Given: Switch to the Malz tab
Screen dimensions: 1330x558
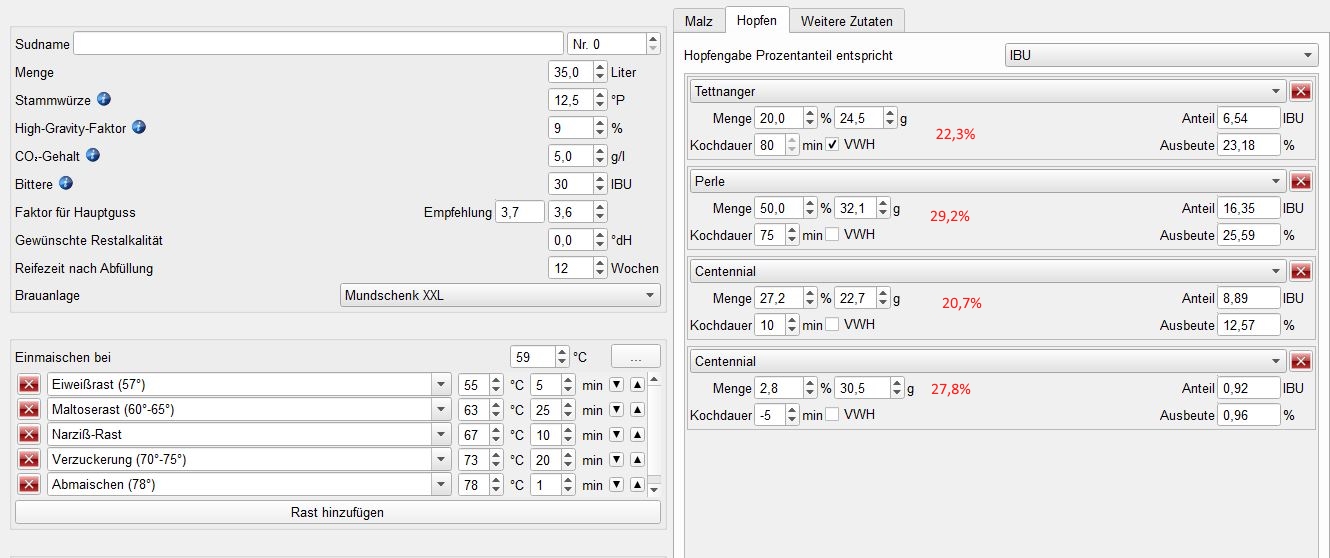Looking at the screenshot, I should click(x=699, y=20).
